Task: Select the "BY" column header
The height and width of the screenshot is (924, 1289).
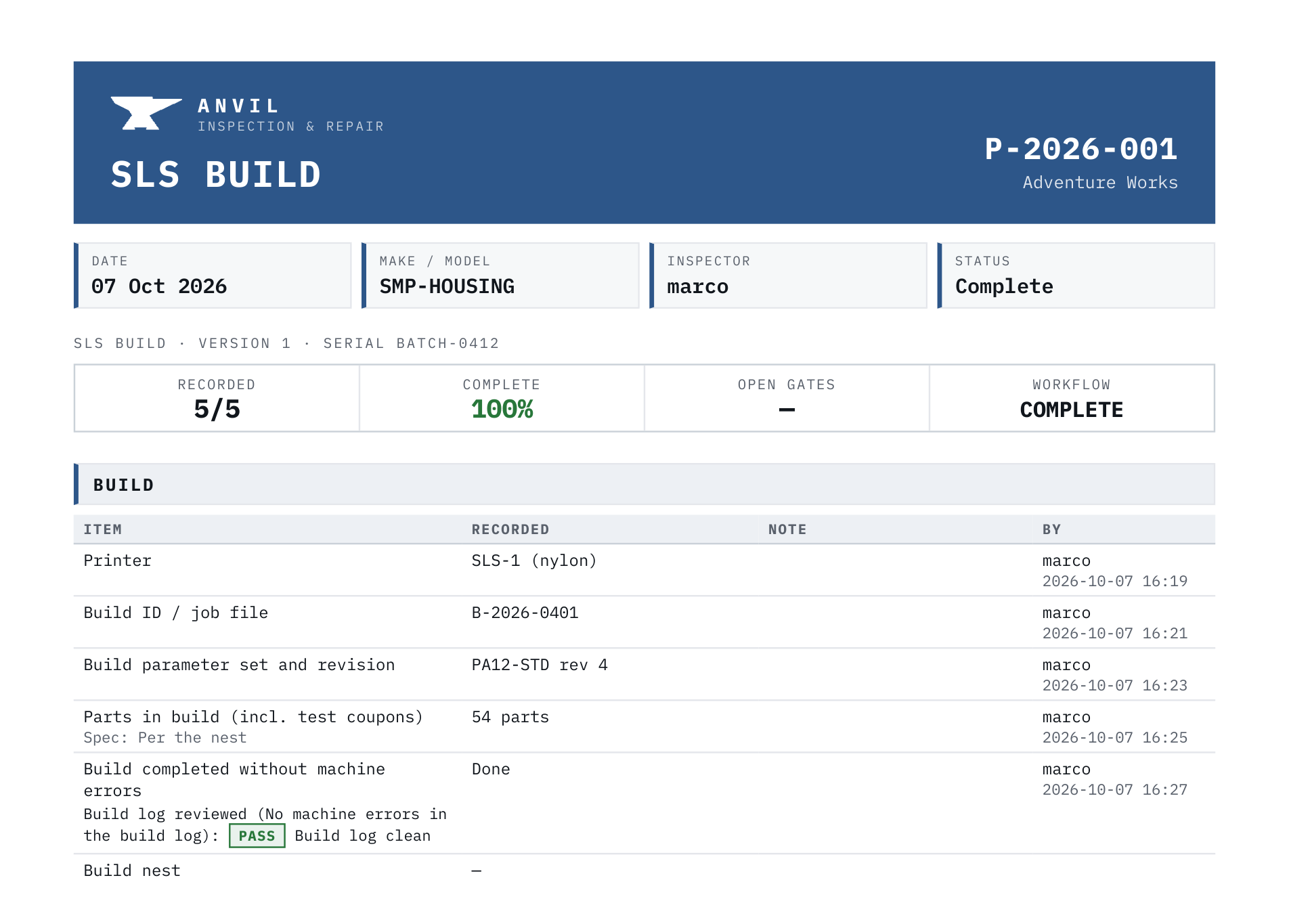Action: (1051, 529)
